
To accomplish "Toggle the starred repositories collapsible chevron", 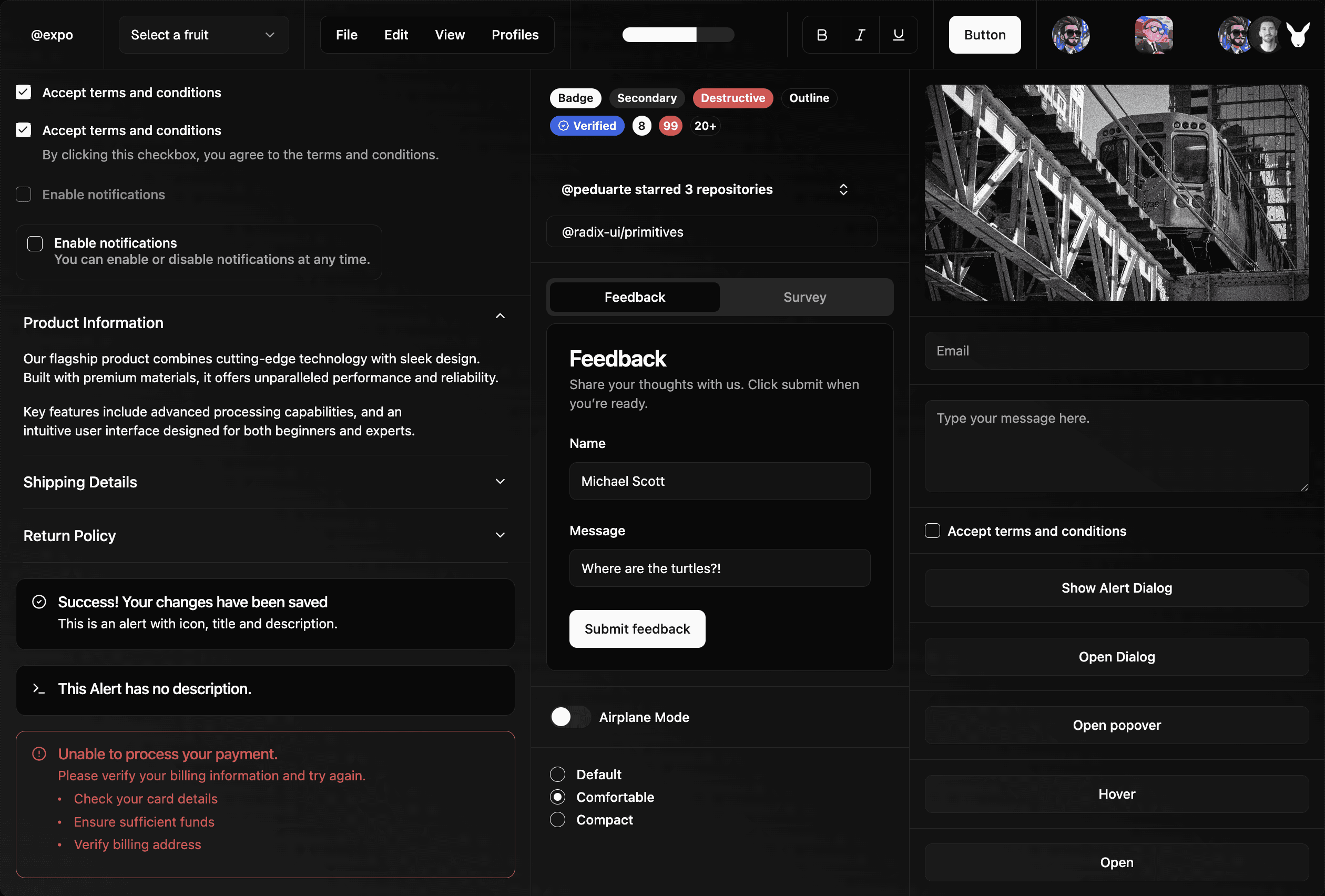I will point(843,189).
